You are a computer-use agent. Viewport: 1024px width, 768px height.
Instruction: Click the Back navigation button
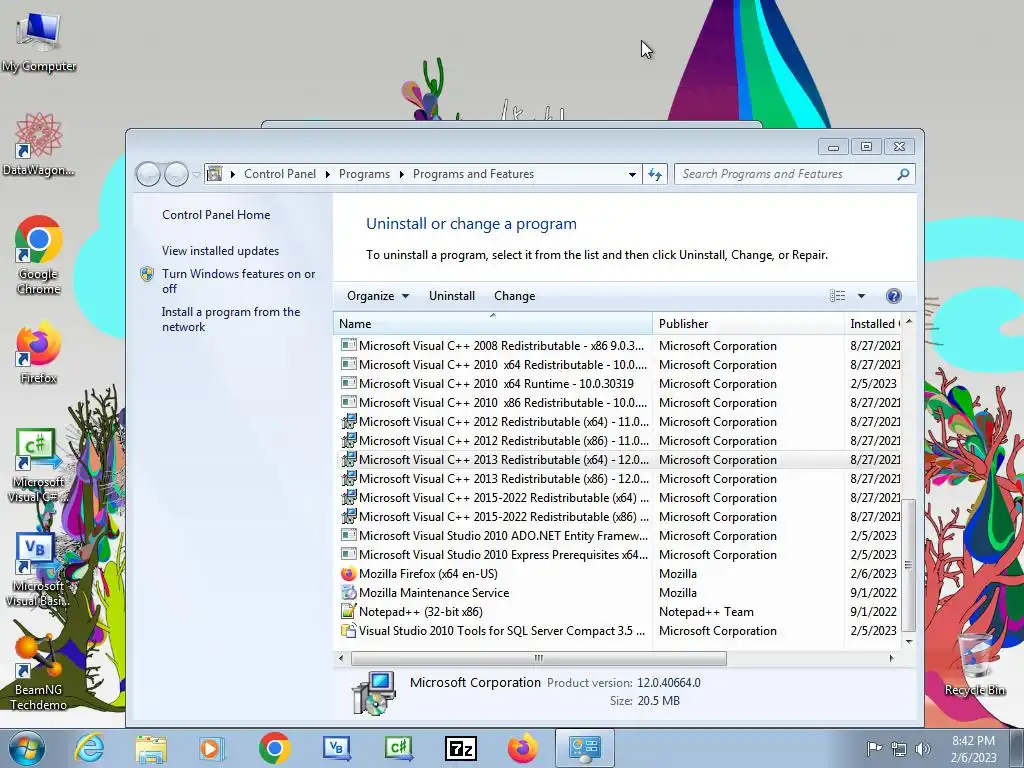[148, 174]
